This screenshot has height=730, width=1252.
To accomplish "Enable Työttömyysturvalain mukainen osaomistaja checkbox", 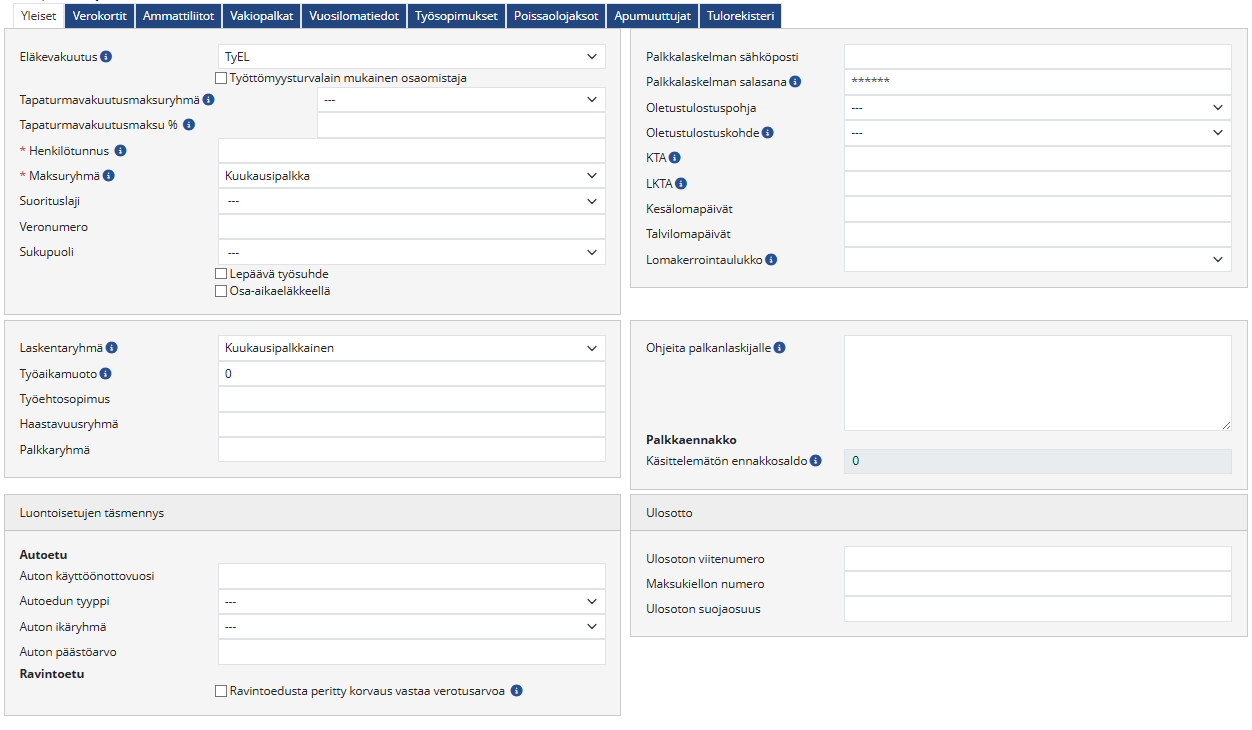I will click(x=222, y=78).
